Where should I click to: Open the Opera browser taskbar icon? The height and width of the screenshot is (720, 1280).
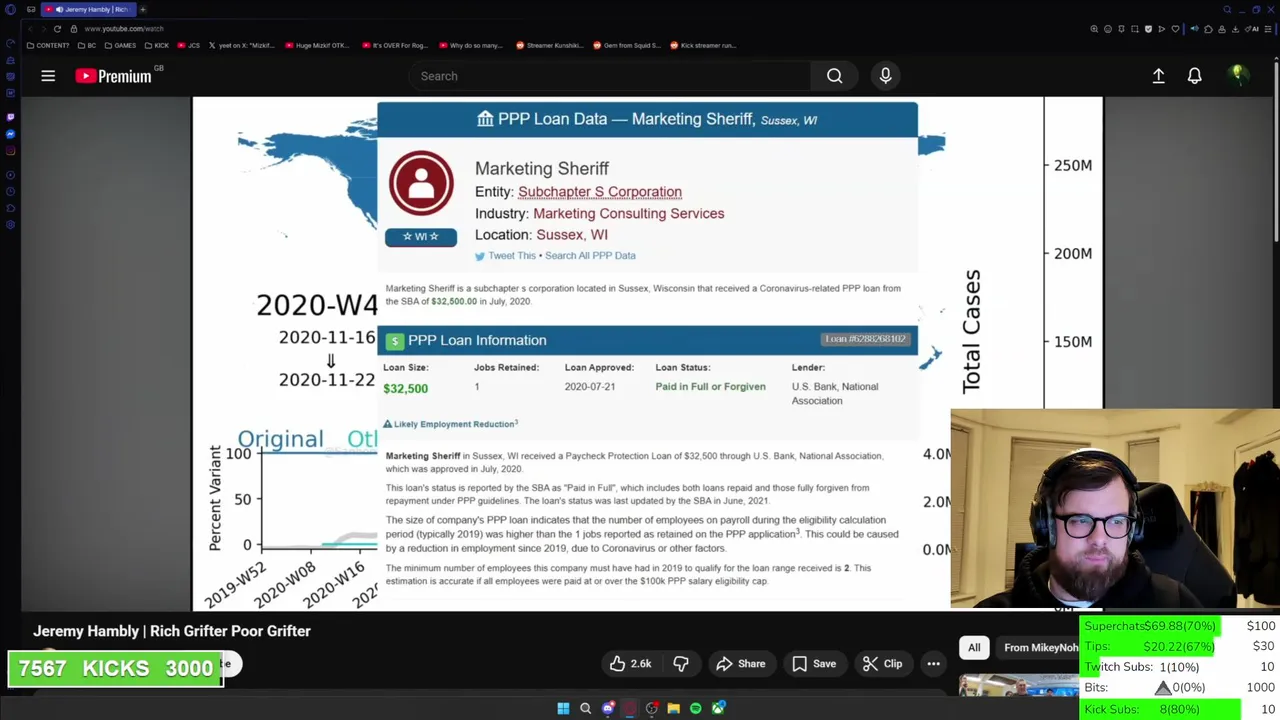click(630, 709)
